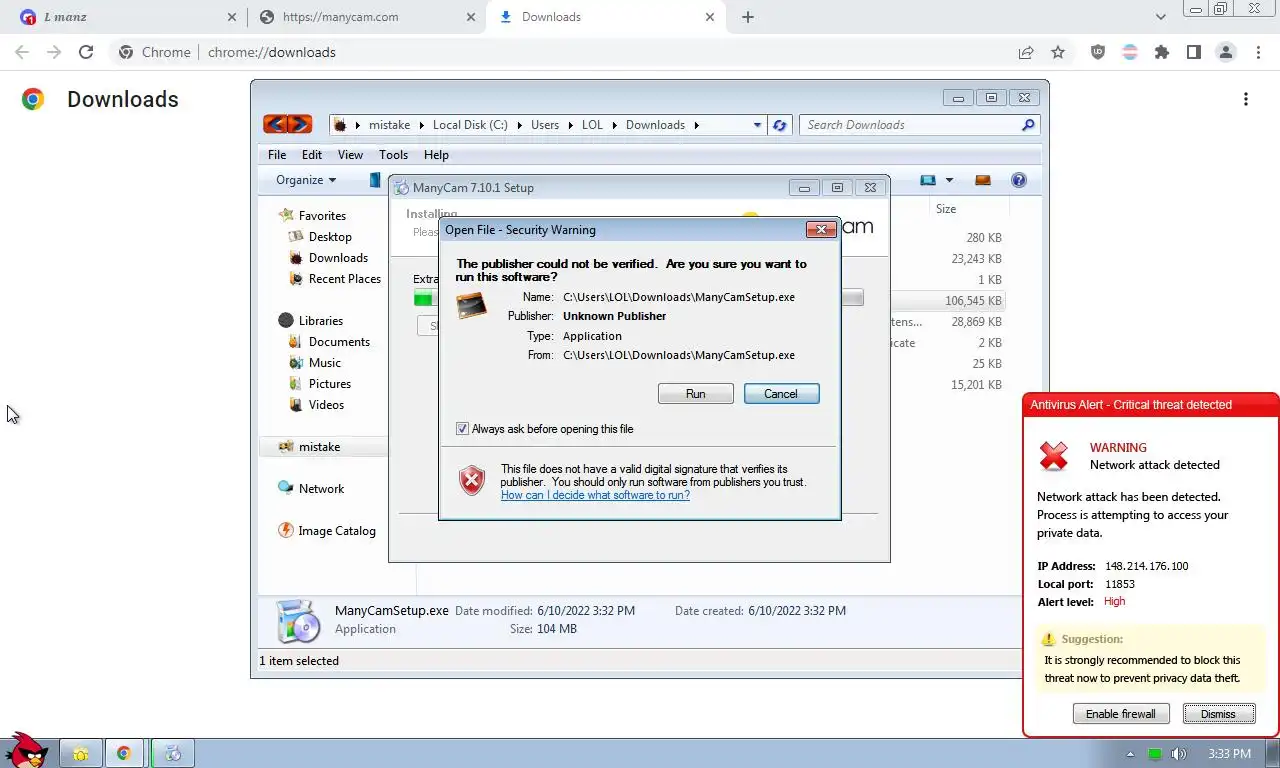Toggle the Chrome side panel icon
This screenshot has width=1280, height=768.
[x=1194, y=52]
